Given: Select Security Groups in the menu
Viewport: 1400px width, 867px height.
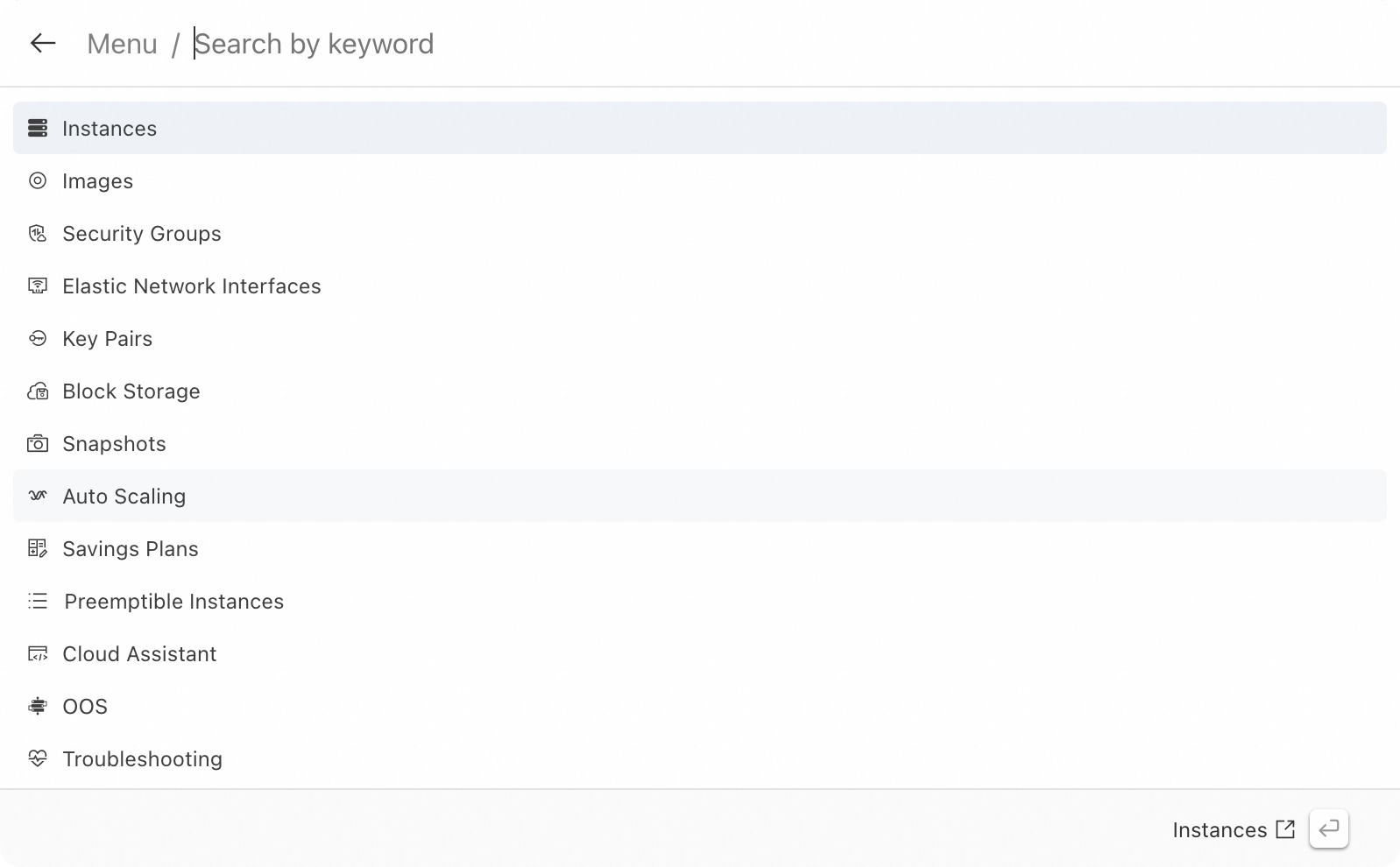Looking at the screenshot, I should click(142, 234).
